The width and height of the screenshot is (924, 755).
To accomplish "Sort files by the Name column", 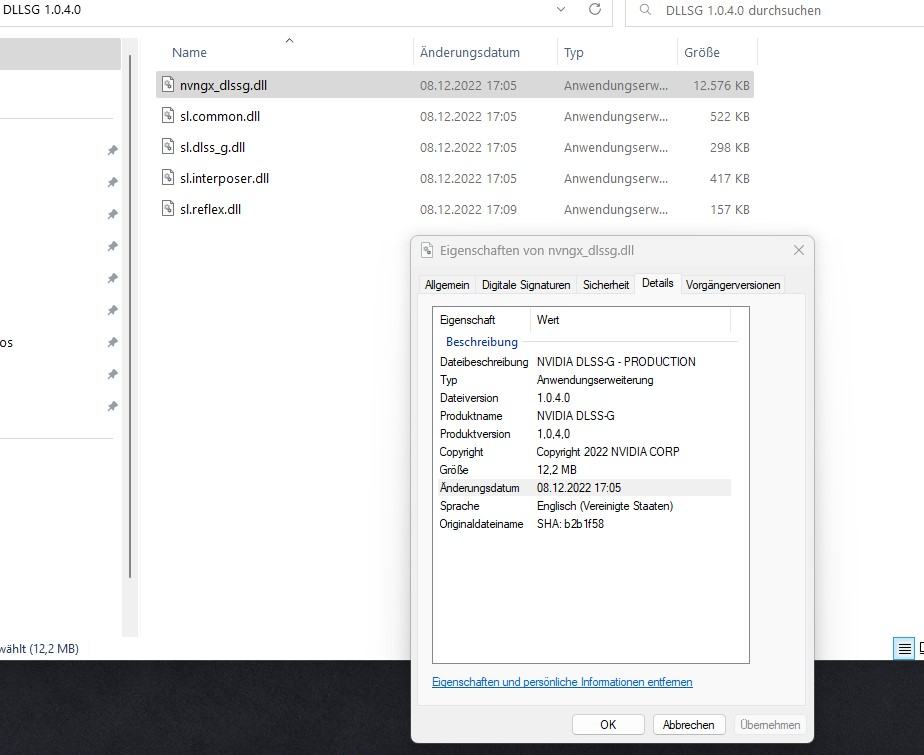I will coord(285,52).
